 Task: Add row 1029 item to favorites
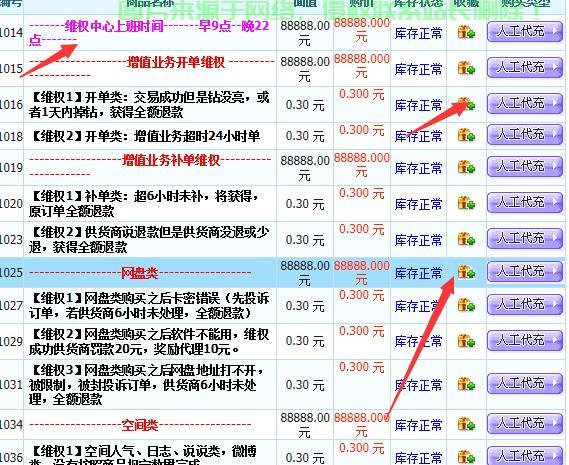[466, 341]
